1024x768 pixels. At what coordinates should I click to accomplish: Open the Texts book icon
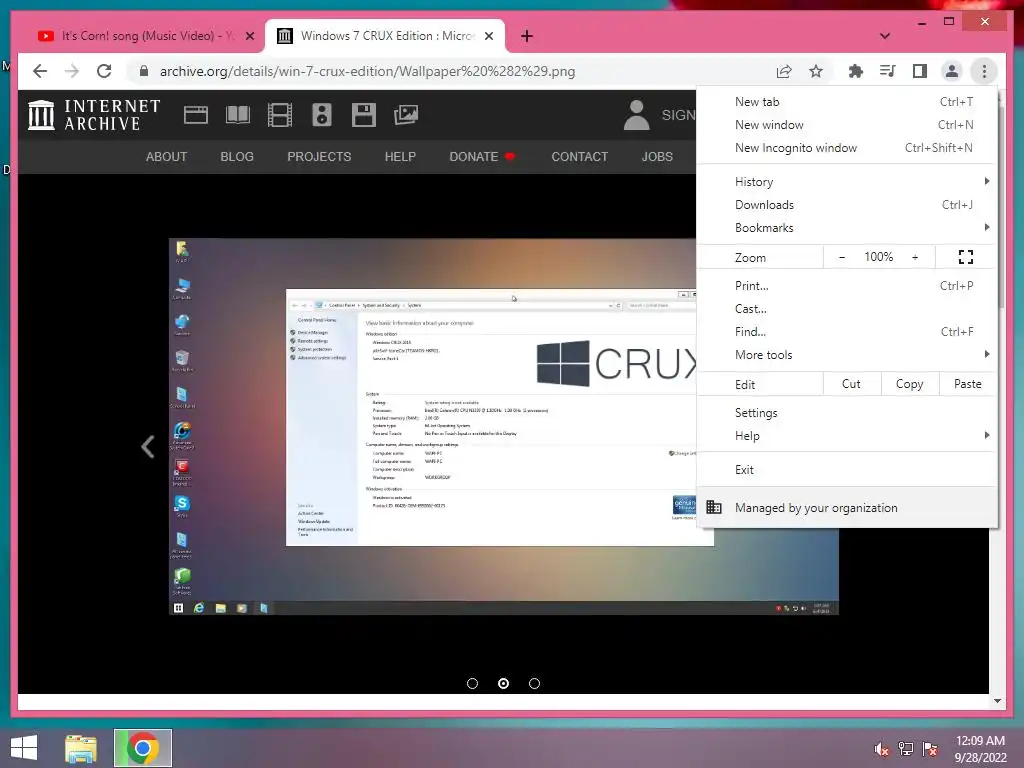pos(238,115)
